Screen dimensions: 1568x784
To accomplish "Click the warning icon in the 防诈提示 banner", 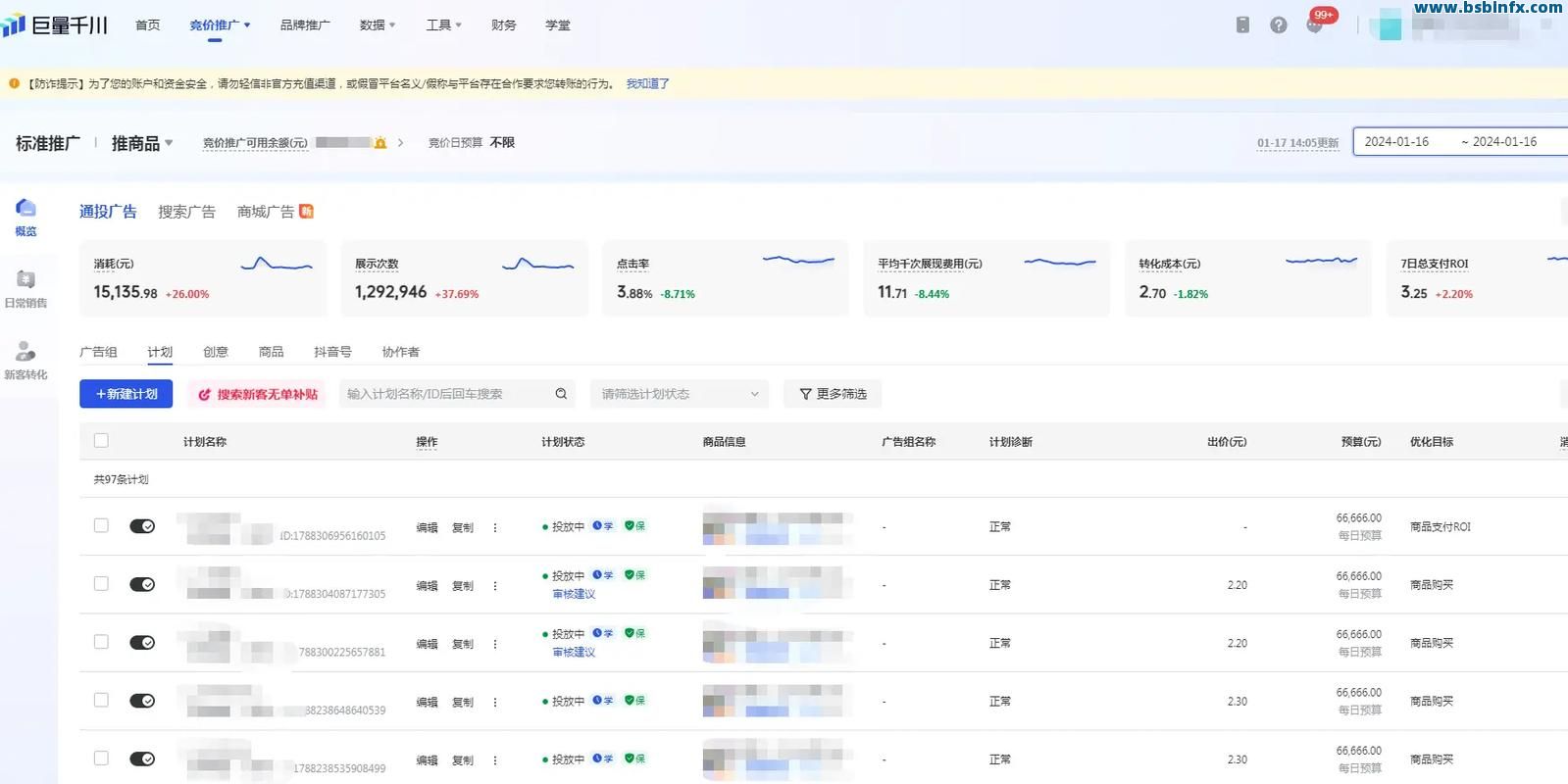I will tap(14, 83).
